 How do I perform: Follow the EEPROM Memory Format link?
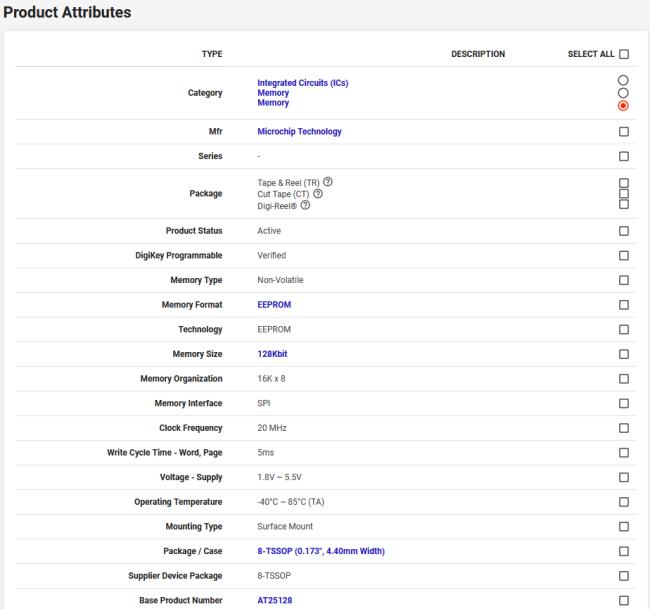[x=274, y=304]
